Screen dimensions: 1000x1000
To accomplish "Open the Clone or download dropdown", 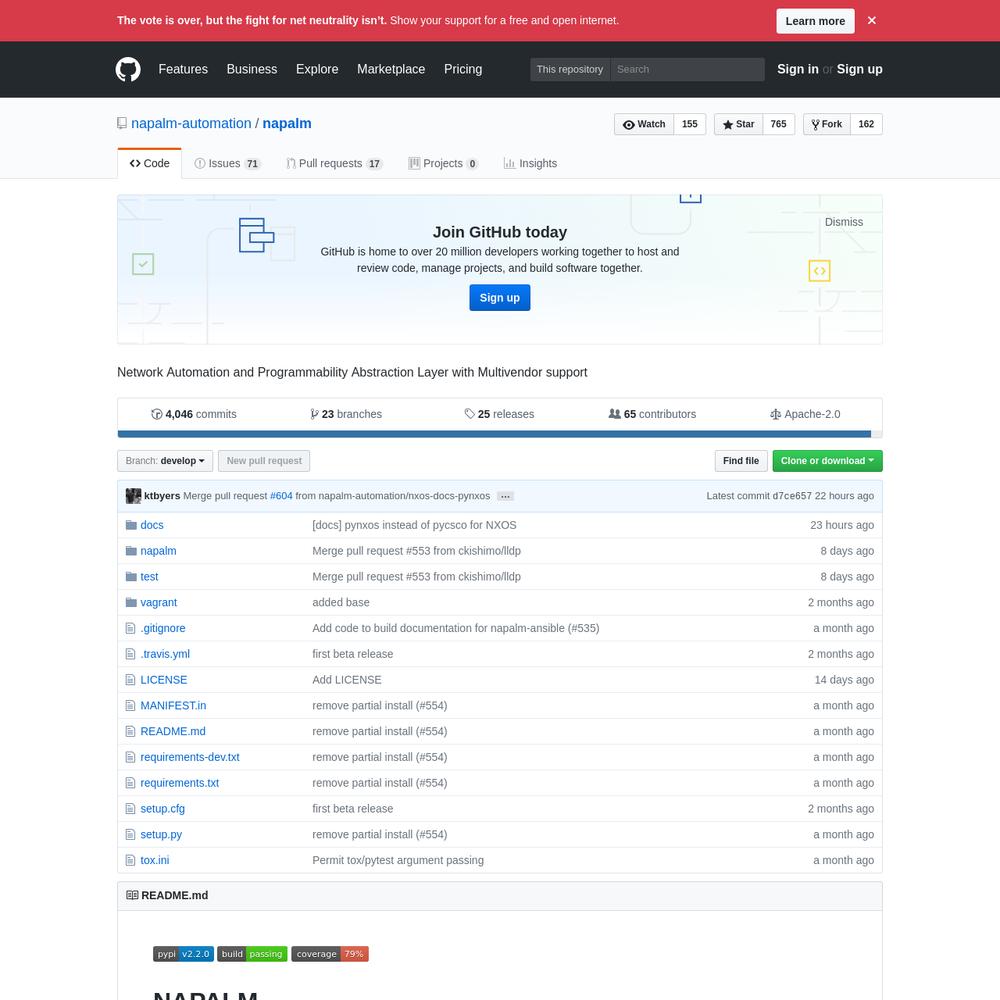I will [x=827, y=461].
